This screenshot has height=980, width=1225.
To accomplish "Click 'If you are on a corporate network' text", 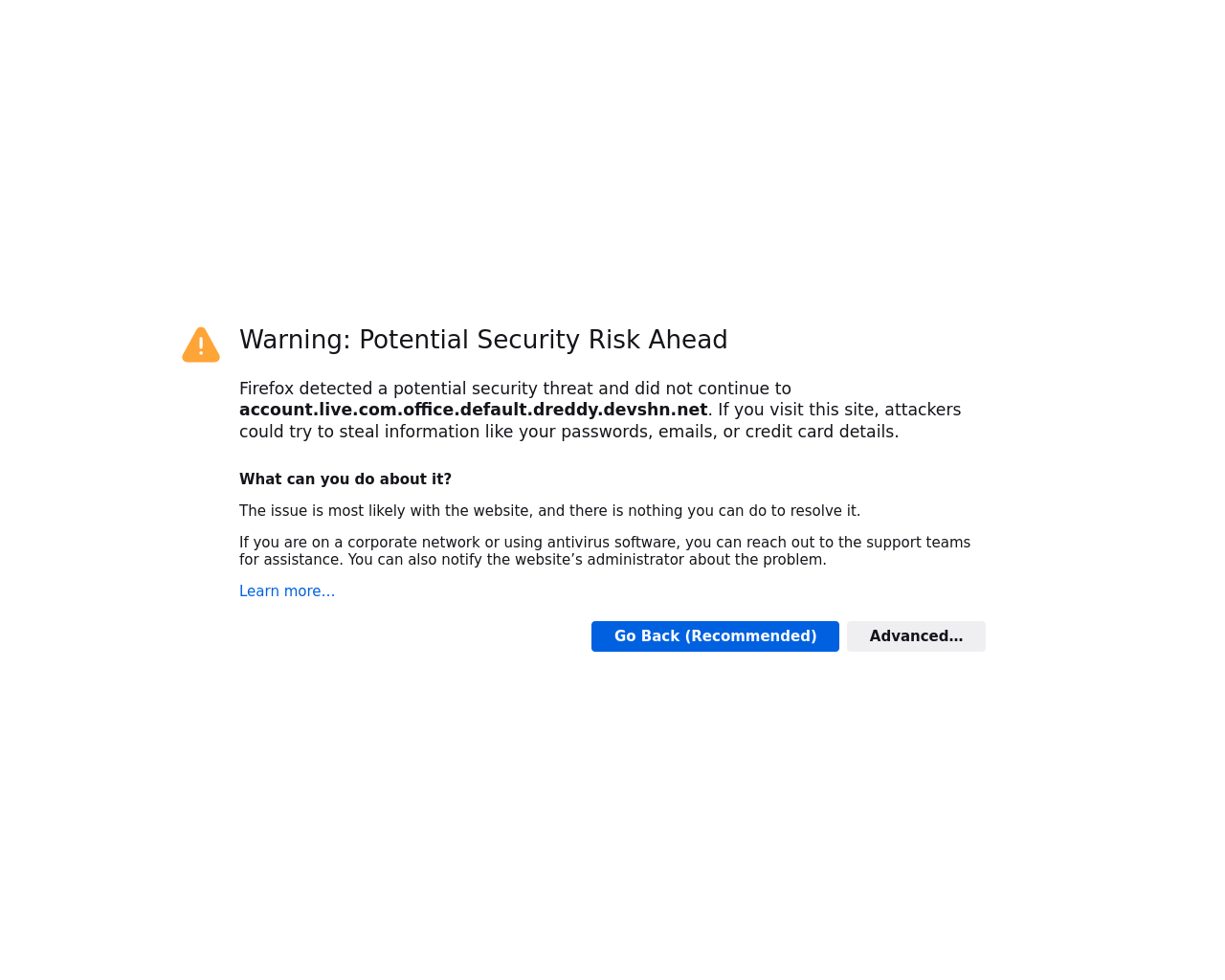I will point(360,543).
